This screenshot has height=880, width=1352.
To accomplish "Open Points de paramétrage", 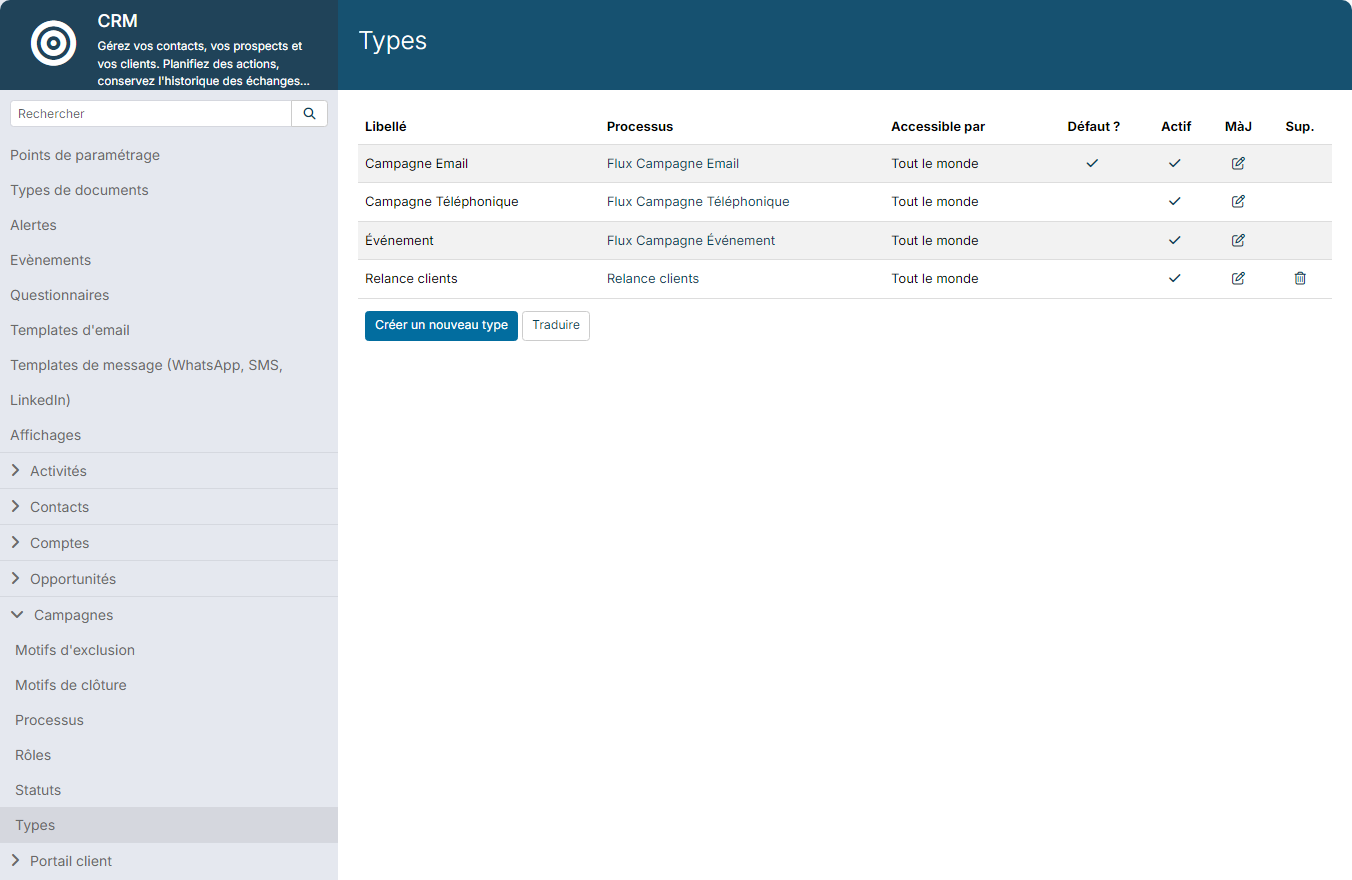I will click(85, 155).
